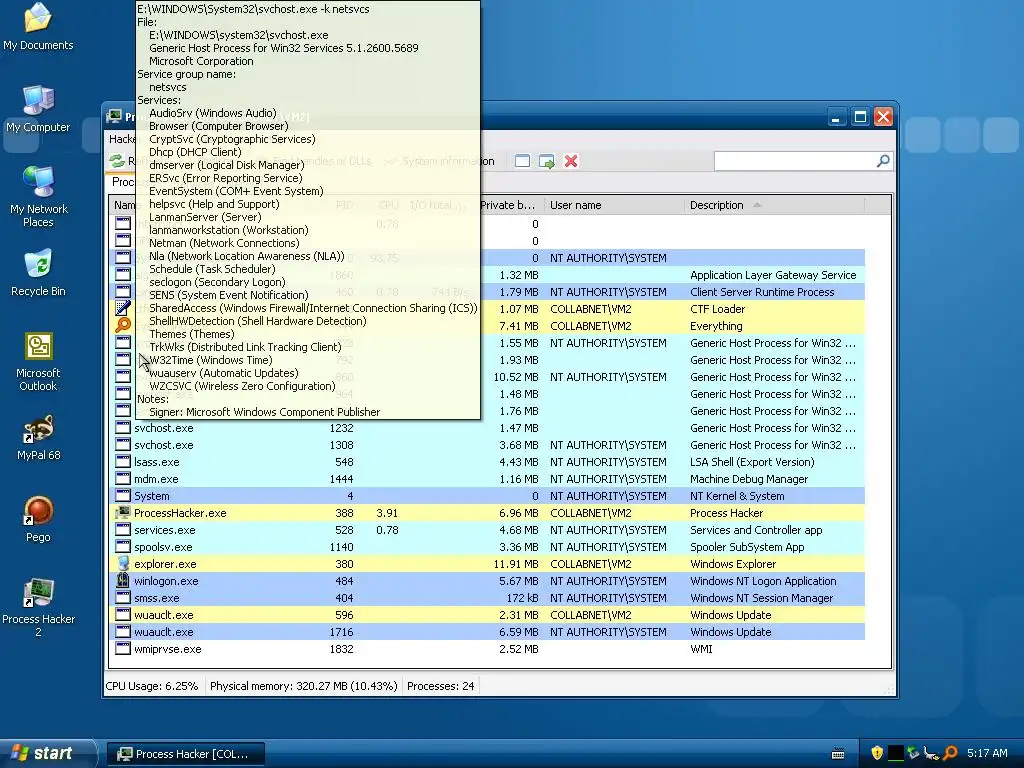
Task: Select Recycle Bin desktop icon
Action: [x=38, y=273]
